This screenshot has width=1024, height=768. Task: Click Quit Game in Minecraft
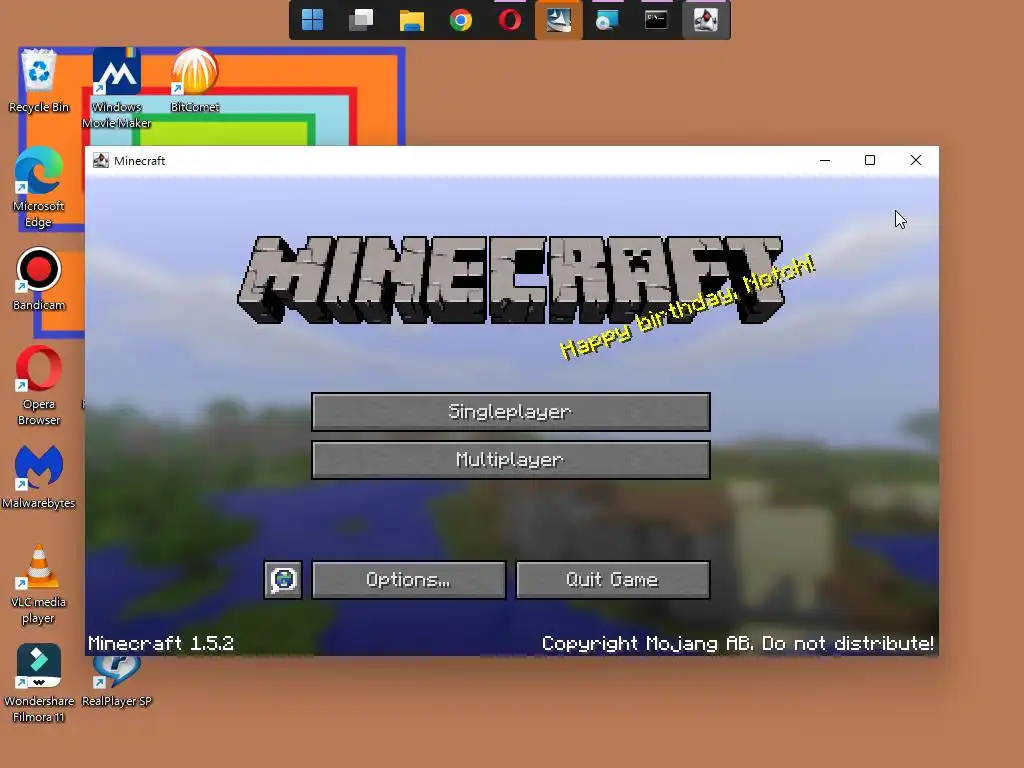[613, 580]
